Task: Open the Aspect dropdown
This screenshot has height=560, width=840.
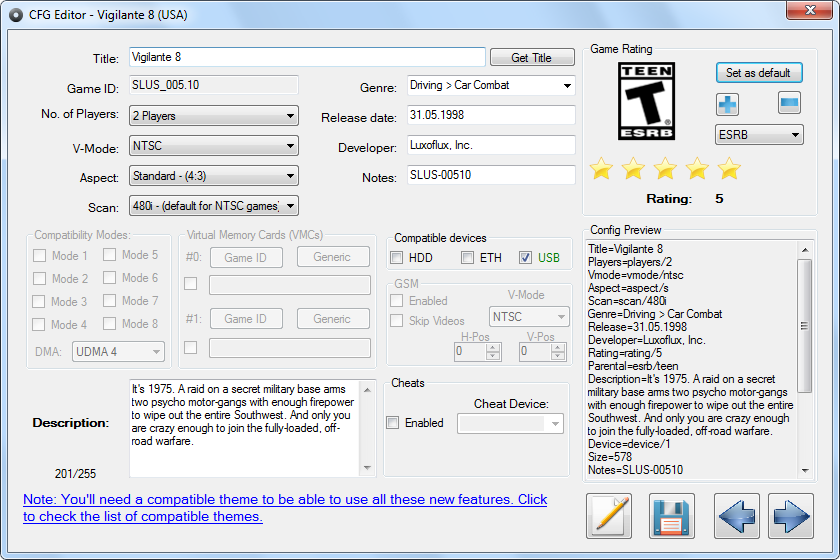Action: pyautogui.click(x=214, y=176)
